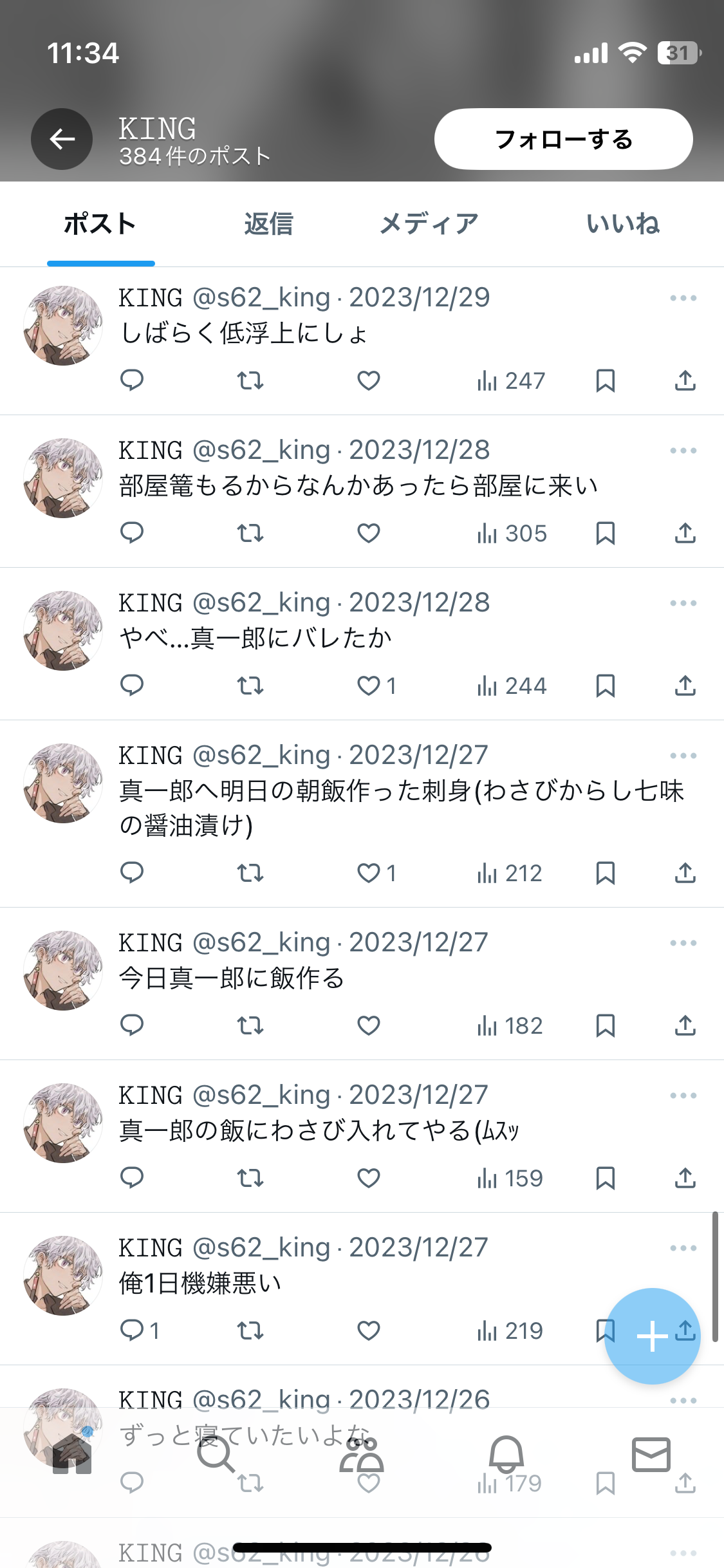This screenshot has width=724, height=1568.
Task: Share the 今日真一郎に飯作る post
Action: 685,1025
